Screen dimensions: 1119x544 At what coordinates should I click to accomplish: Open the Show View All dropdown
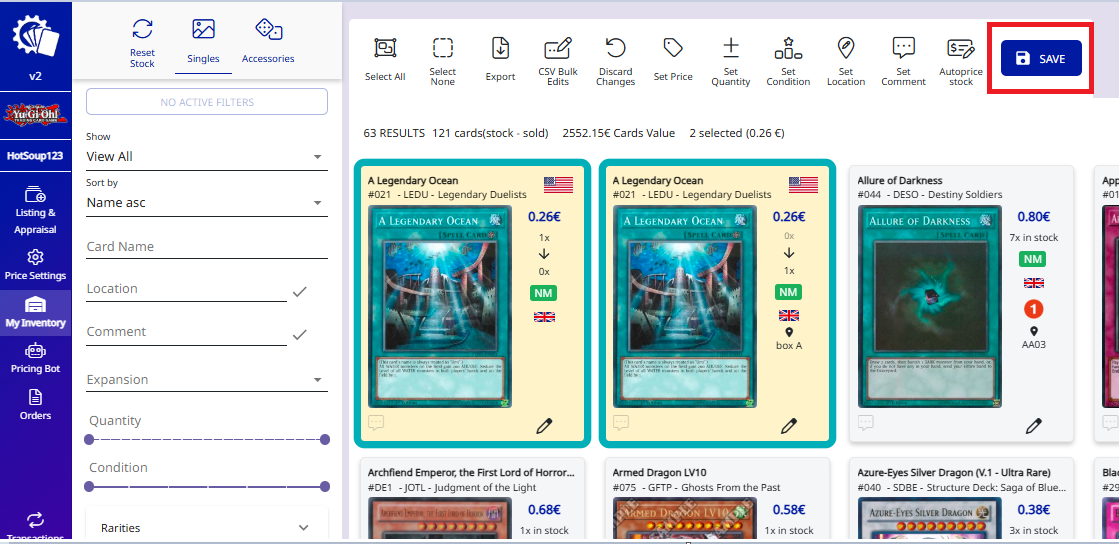pos(207,156)
